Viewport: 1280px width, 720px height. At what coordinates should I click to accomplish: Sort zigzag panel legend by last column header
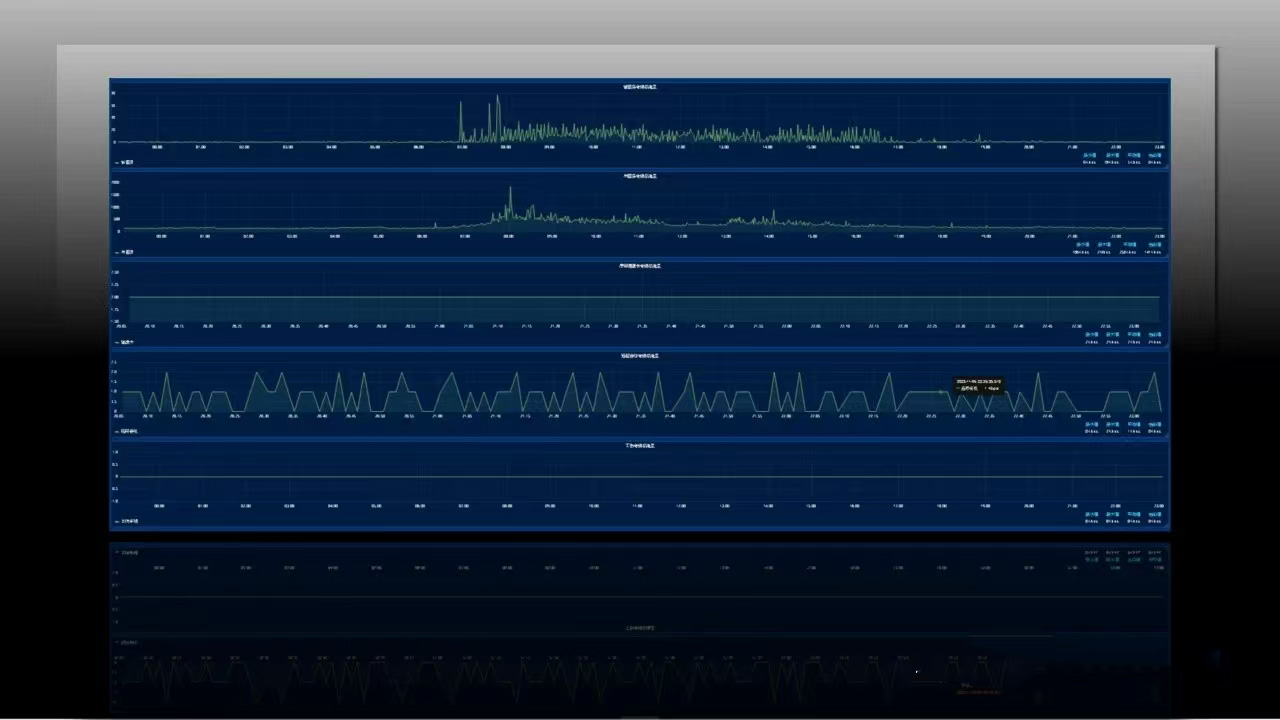pos(1155,425)
